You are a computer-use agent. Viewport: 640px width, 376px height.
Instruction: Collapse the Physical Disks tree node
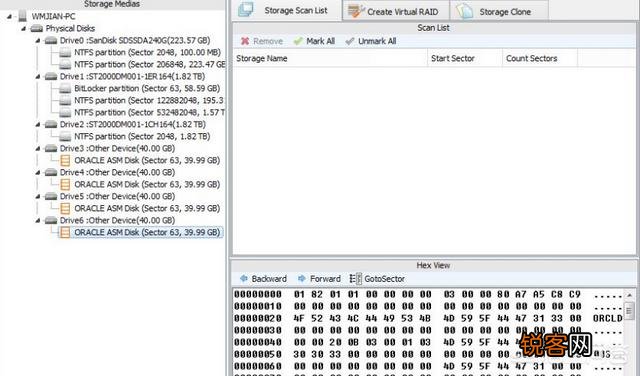pyautogui.click(x=23, y=29)
